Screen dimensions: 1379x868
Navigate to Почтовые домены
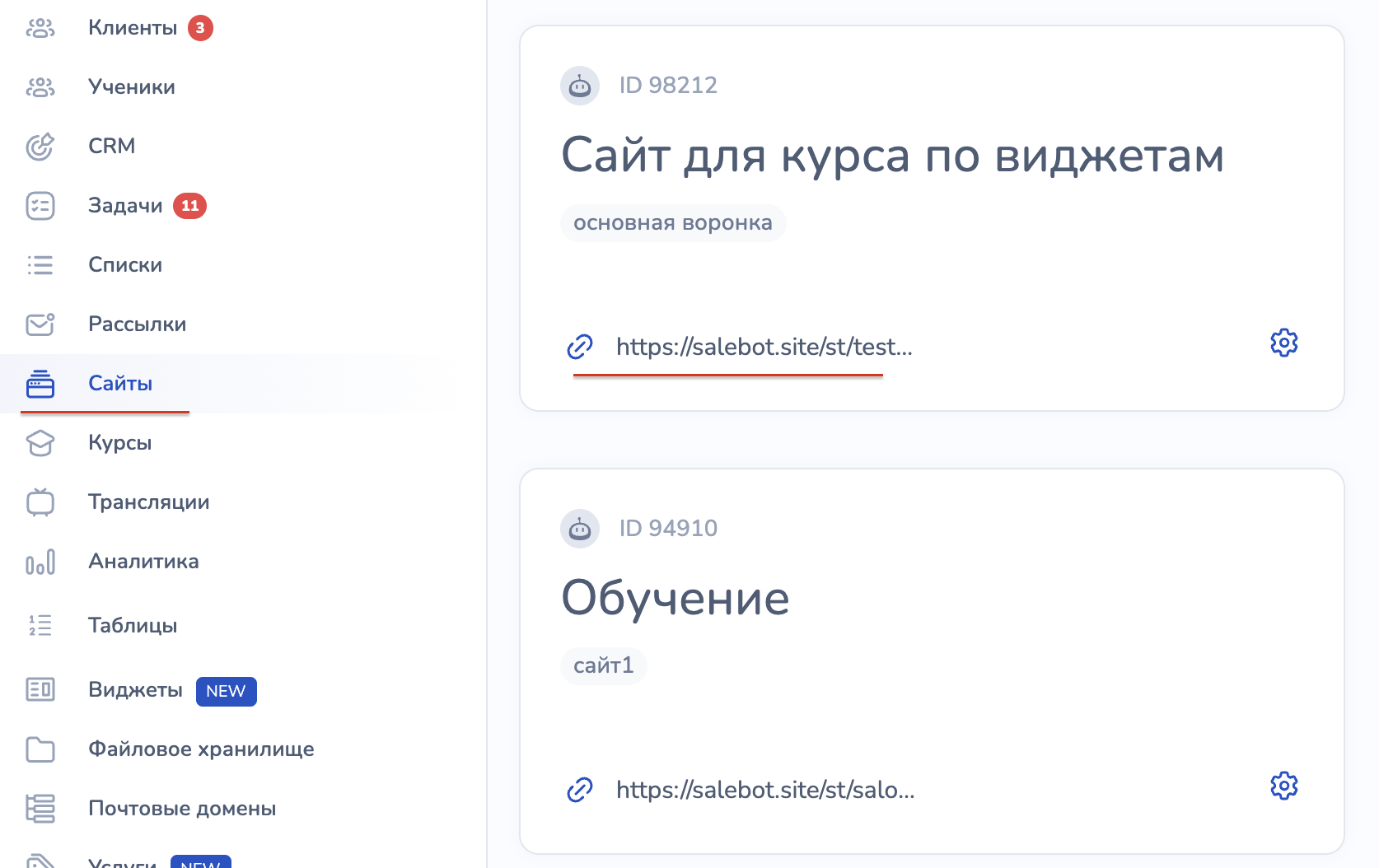click(x=182, y=809)
